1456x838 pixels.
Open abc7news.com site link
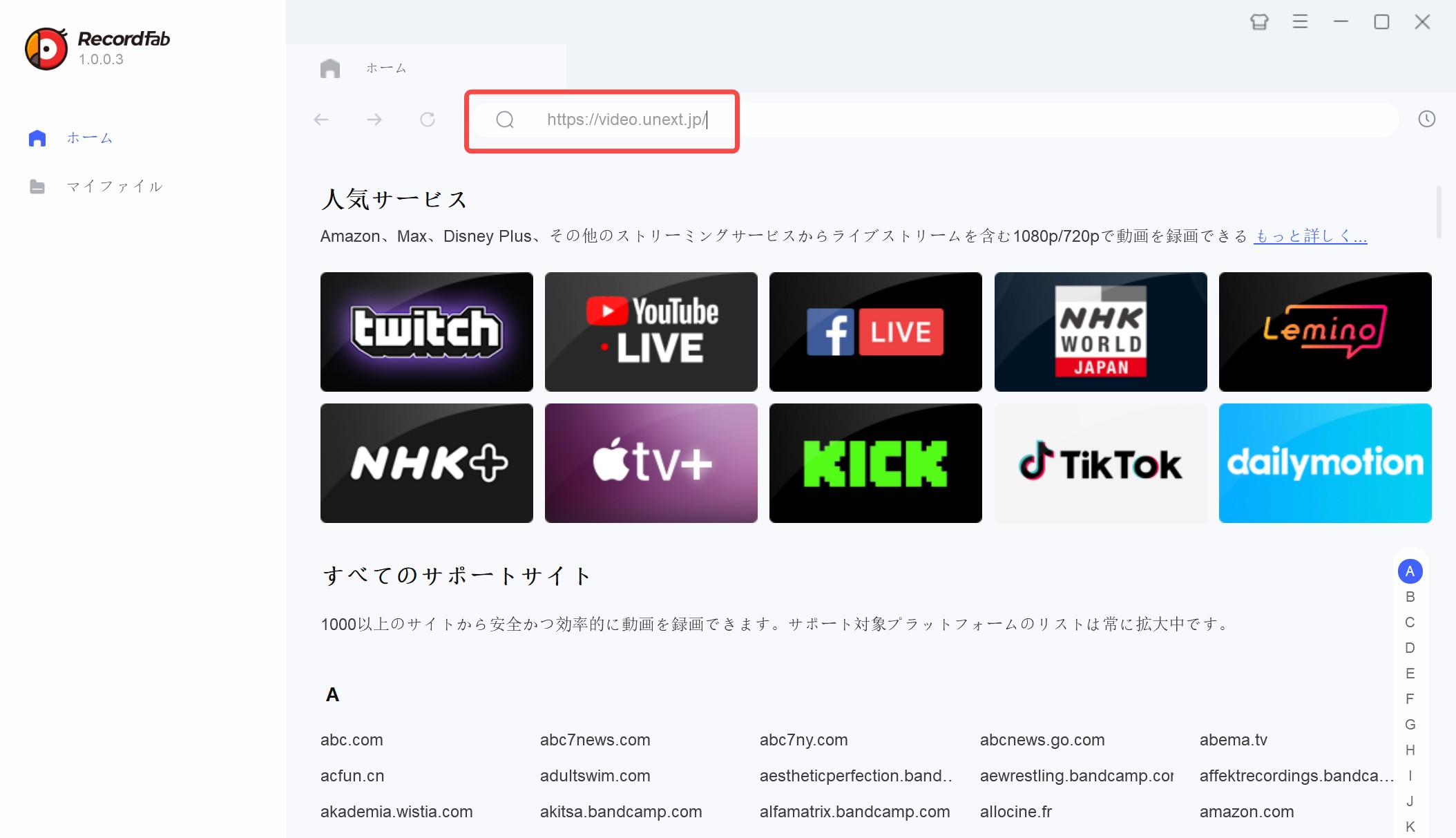click(595, 740)
